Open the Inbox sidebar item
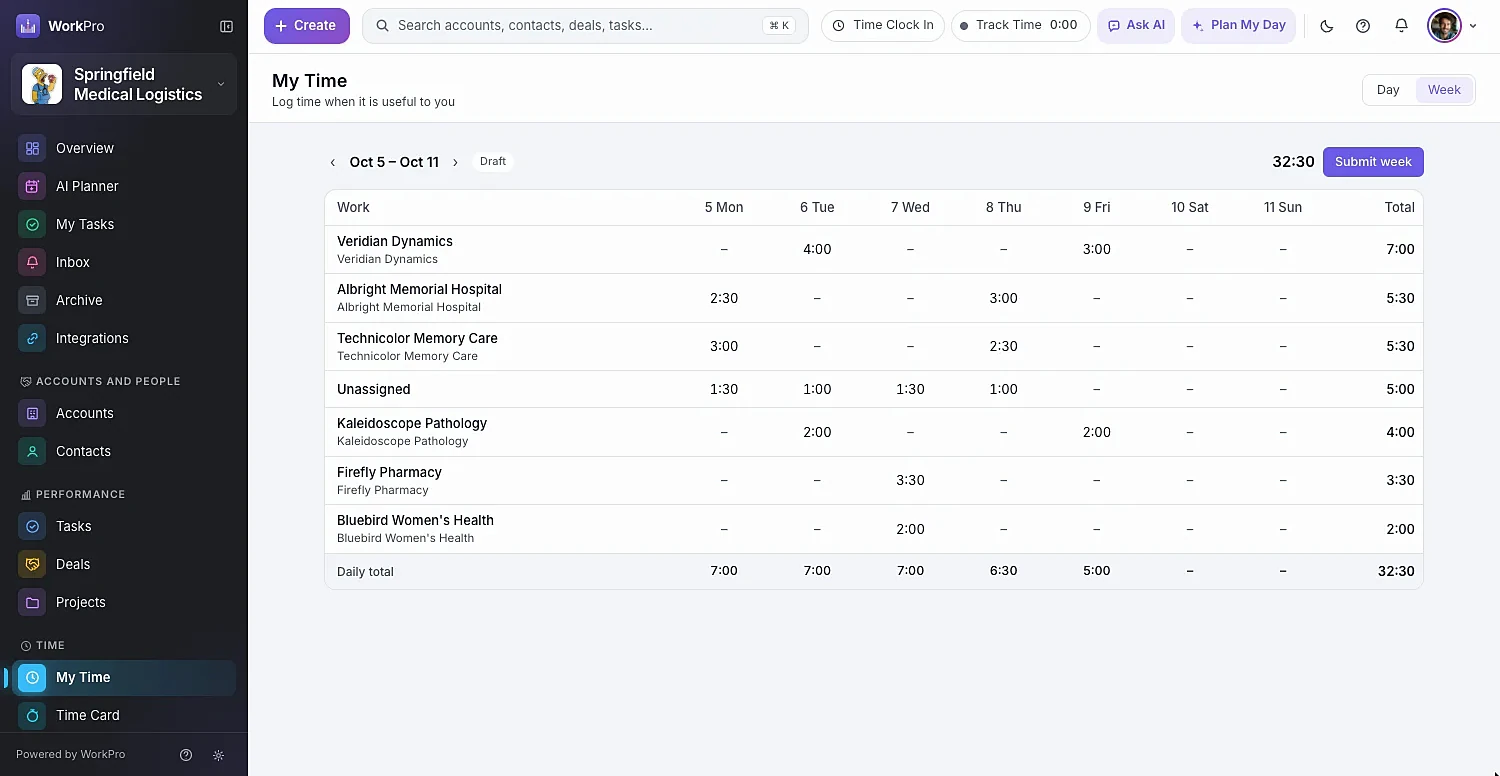Viewport: 1500px width, 776px height. click(125, 262)
